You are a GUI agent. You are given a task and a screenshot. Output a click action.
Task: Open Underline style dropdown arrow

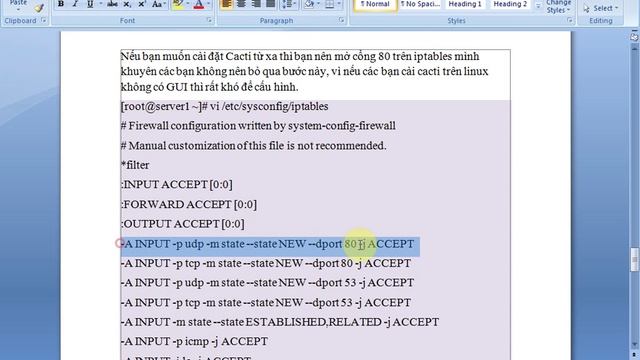[100, 4]
